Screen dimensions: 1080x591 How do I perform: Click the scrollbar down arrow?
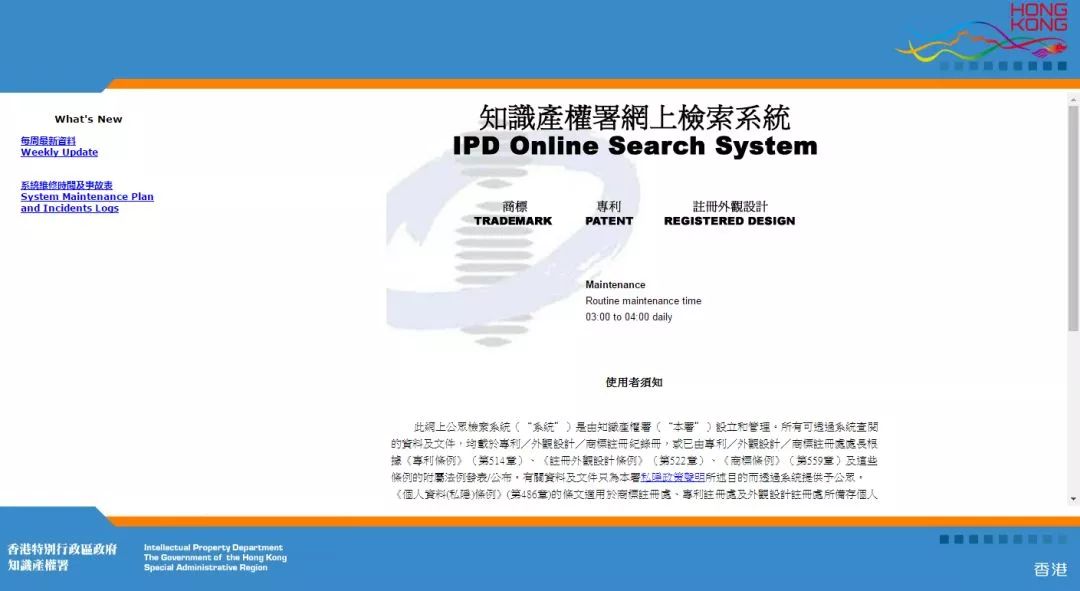click(1073, 498)
